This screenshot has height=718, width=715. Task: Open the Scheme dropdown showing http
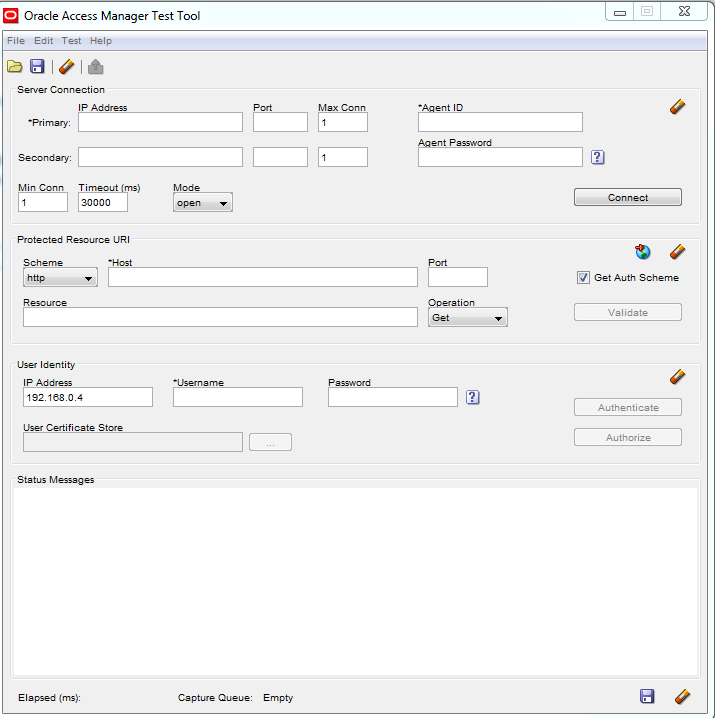(x=60, y=277)
